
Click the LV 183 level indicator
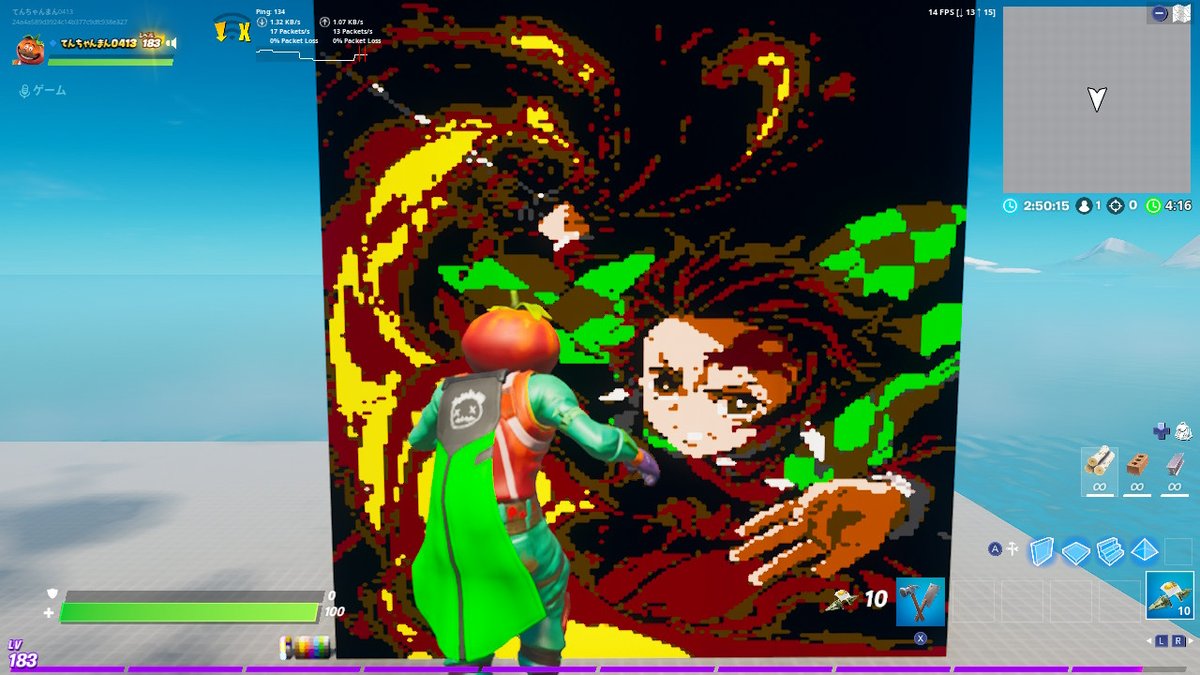[22, 655]
